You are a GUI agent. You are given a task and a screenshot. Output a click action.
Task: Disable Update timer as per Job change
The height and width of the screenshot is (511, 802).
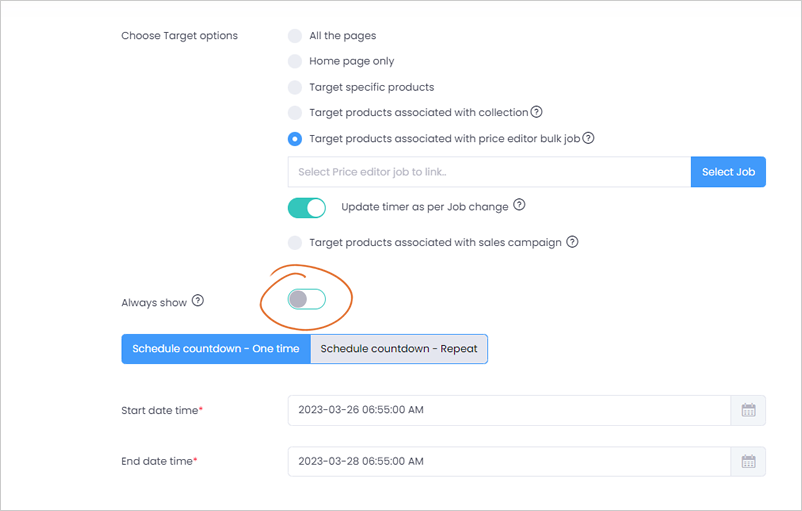coord(307,208)
